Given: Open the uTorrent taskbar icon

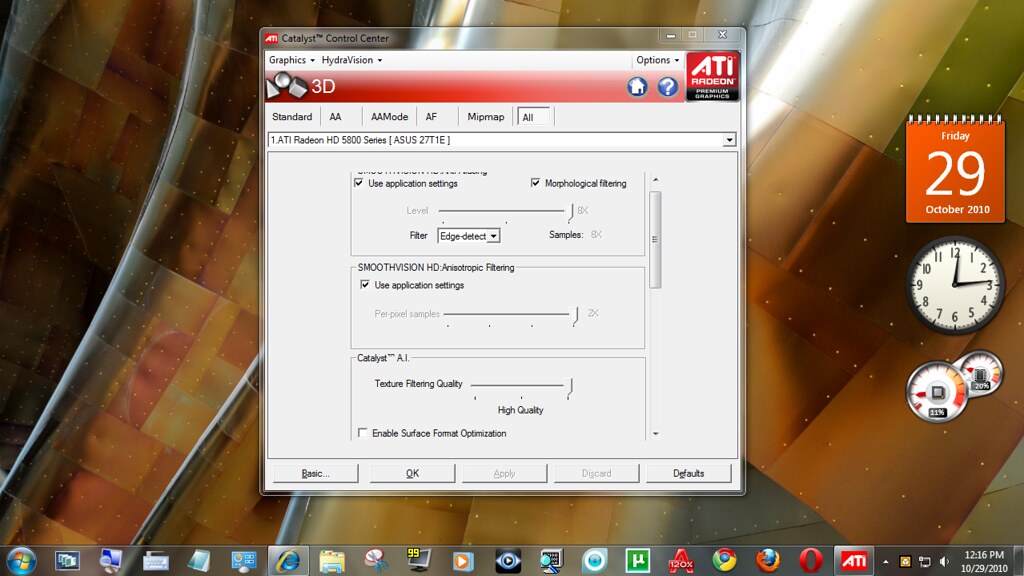Looking at the screenshot, I should pos(637,561).
